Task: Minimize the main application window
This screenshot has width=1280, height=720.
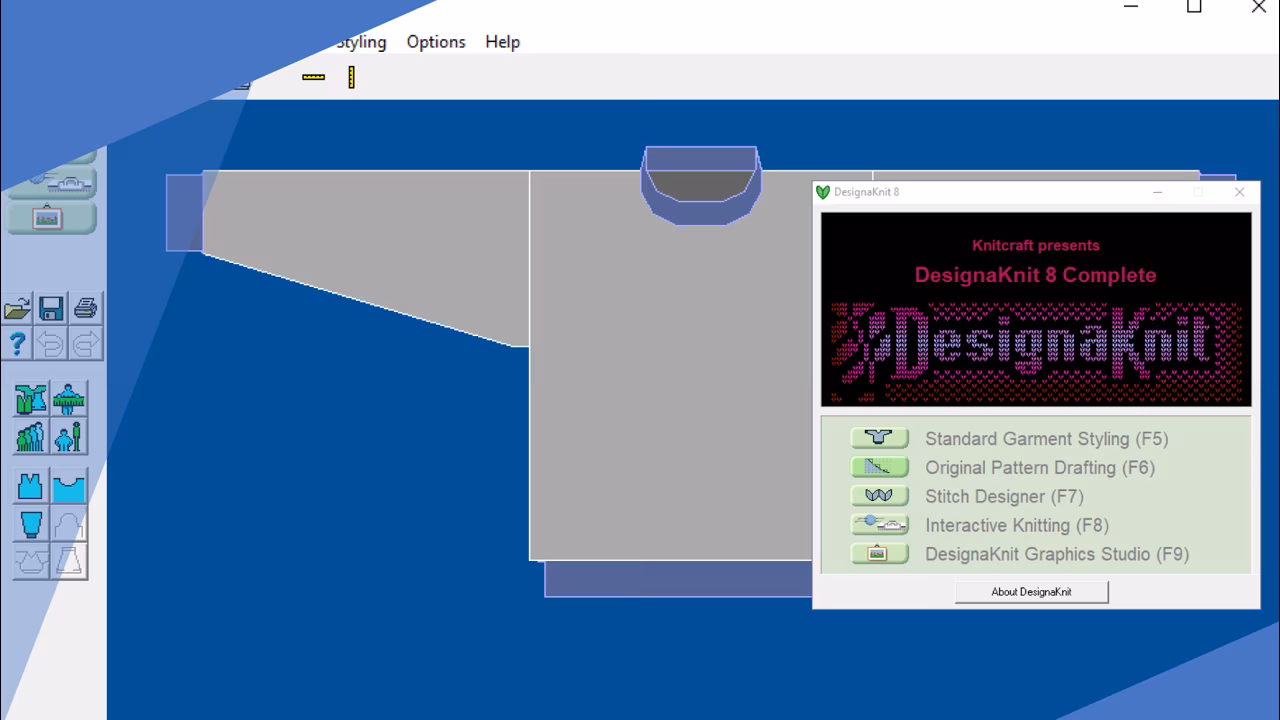Action: (x=1131, y=7)
